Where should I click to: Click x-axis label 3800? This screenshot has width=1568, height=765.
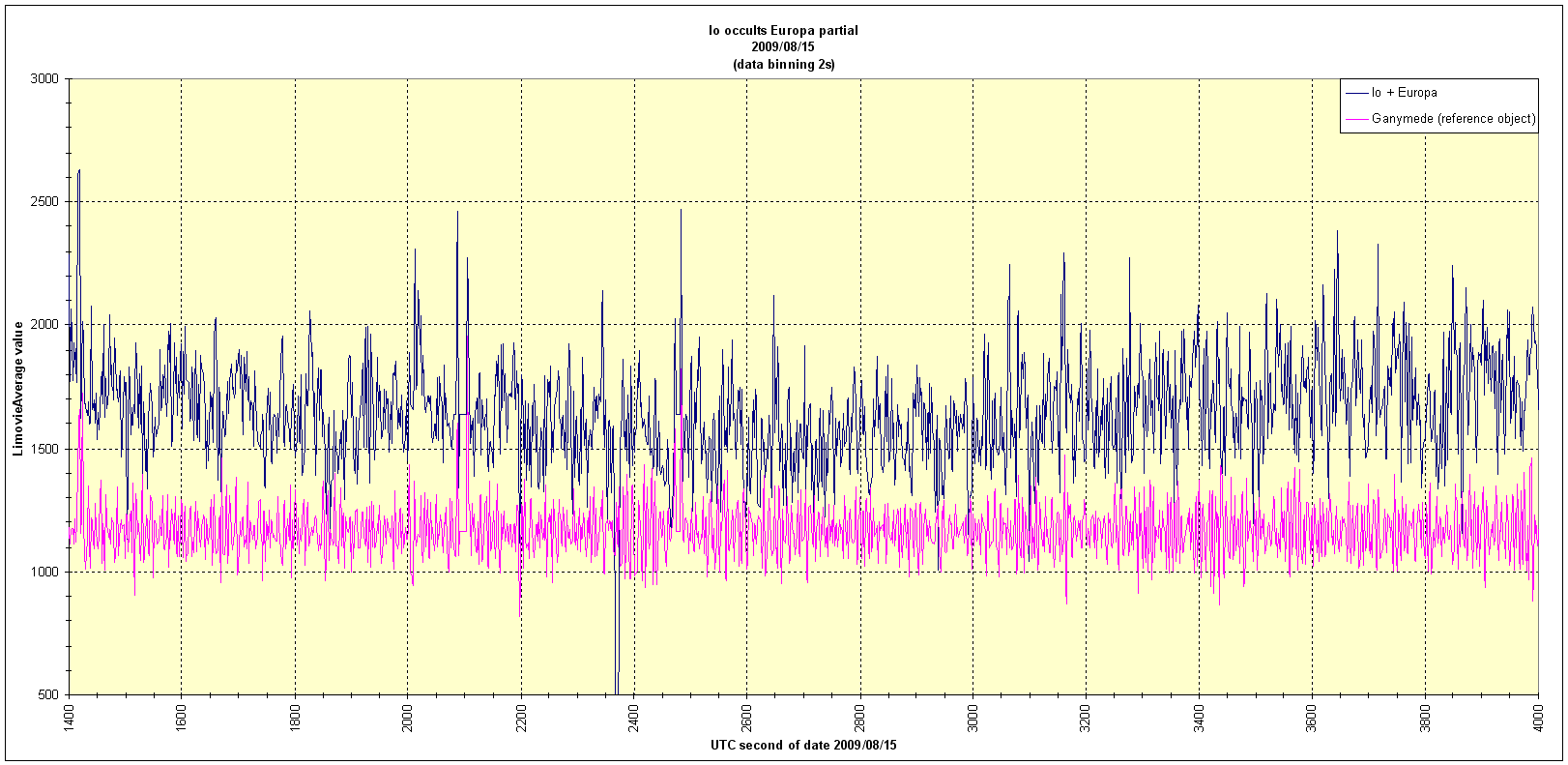pyautogui.click(x=1425, y=717)
